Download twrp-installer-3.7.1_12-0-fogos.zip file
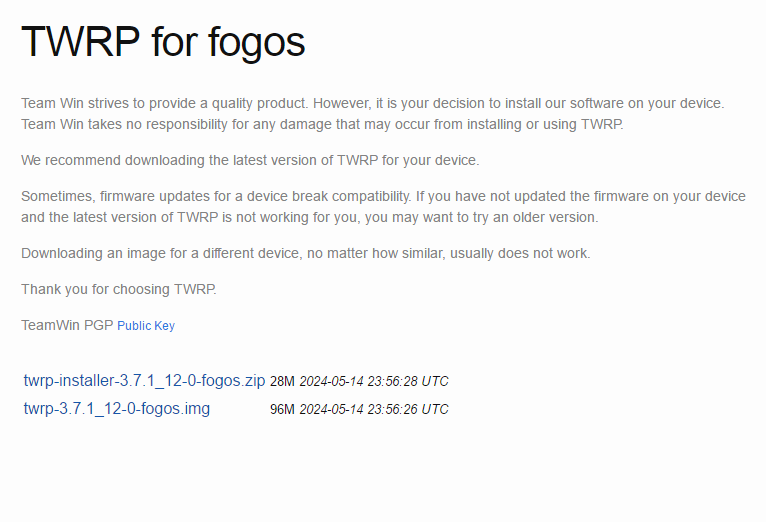This screenshot has width=766, height=522. click(x=144, y=380)
